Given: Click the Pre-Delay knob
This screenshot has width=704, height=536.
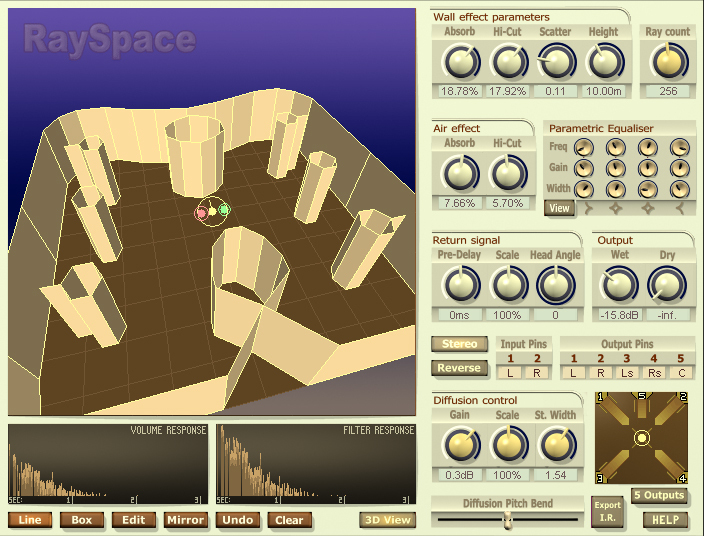Looking at the screenshot, I should point(460,286).
